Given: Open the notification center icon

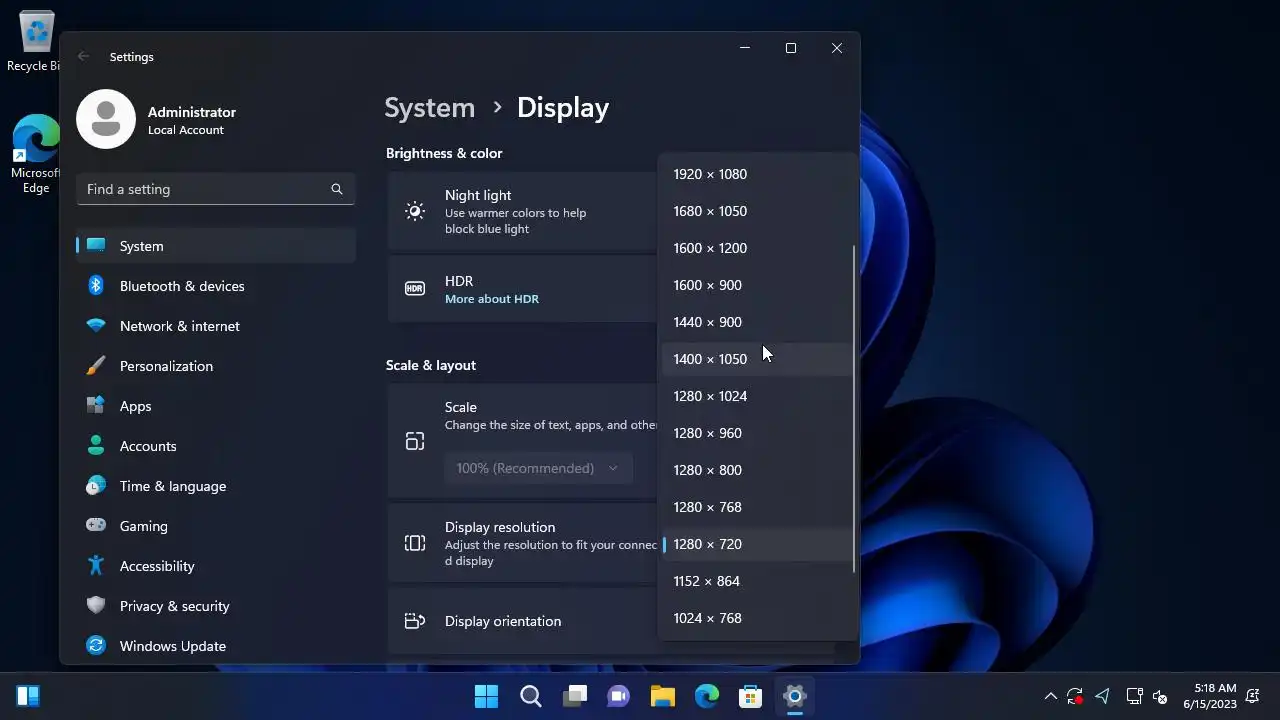Looking at the screenshot, I should [x=1253, y=696].
